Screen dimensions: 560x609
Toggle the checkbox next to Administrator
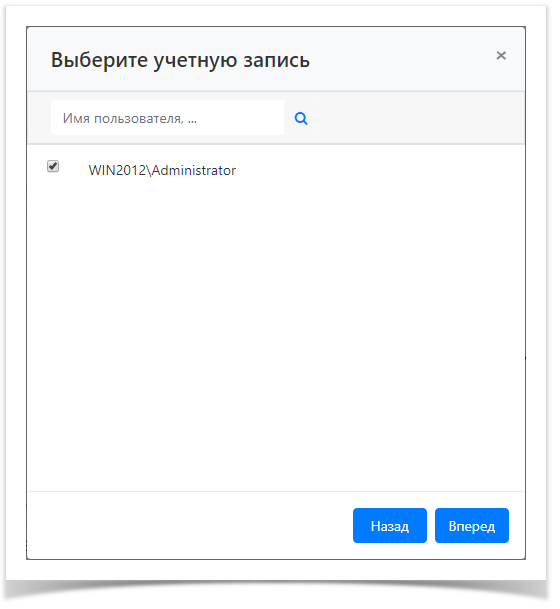[x=53, y=166]
